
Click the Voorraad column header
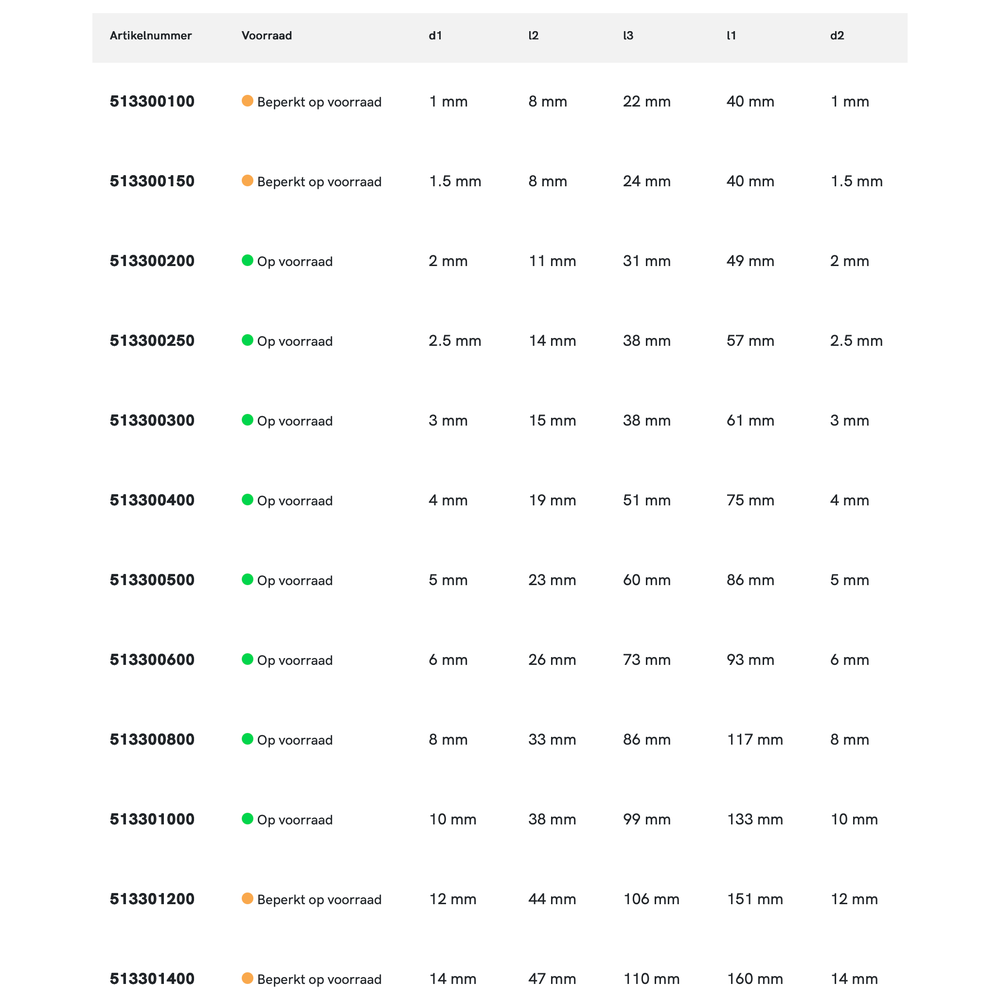pos(266,36)
